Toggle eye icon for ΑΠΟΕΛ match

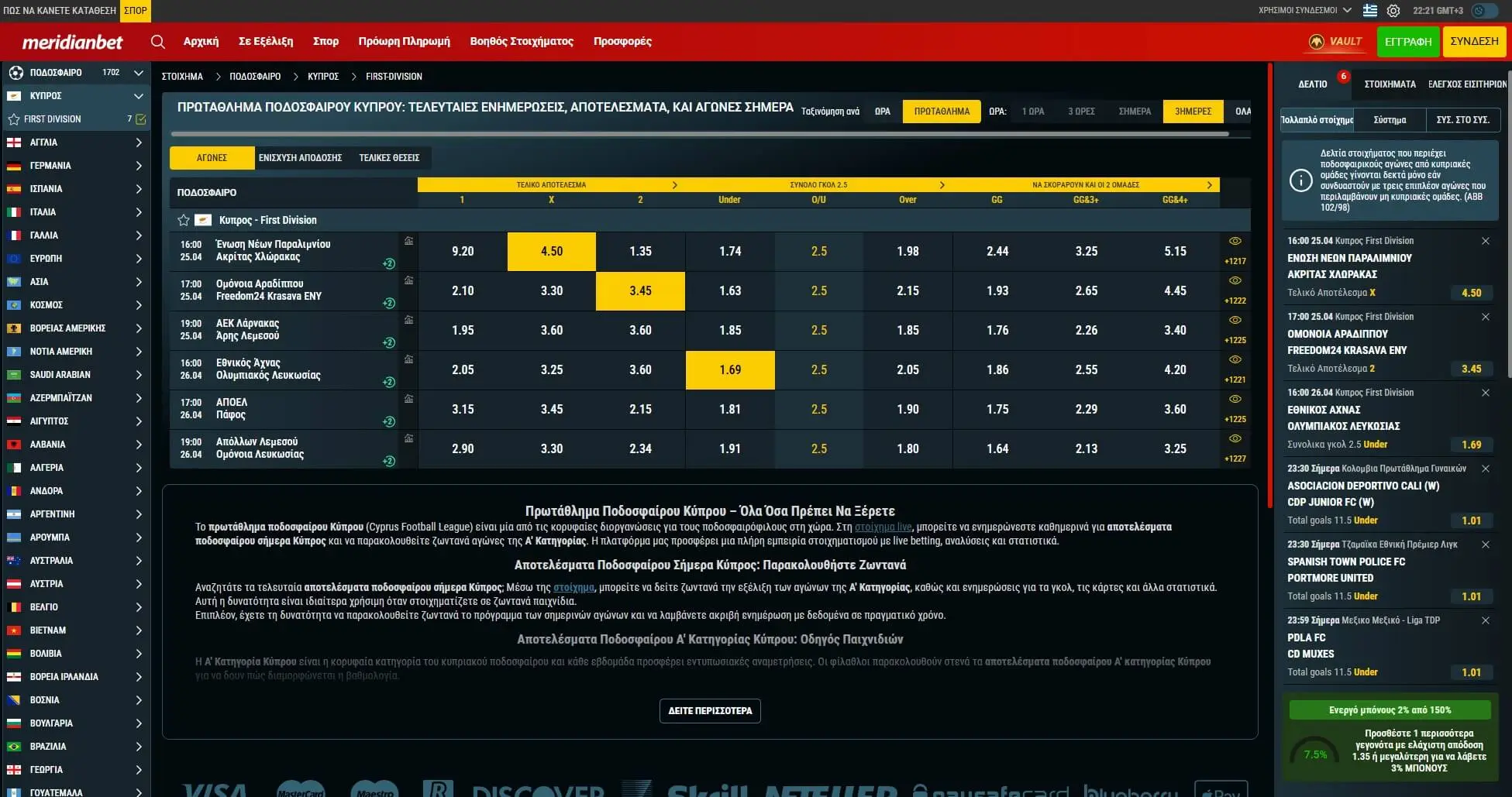(1235, 399)
